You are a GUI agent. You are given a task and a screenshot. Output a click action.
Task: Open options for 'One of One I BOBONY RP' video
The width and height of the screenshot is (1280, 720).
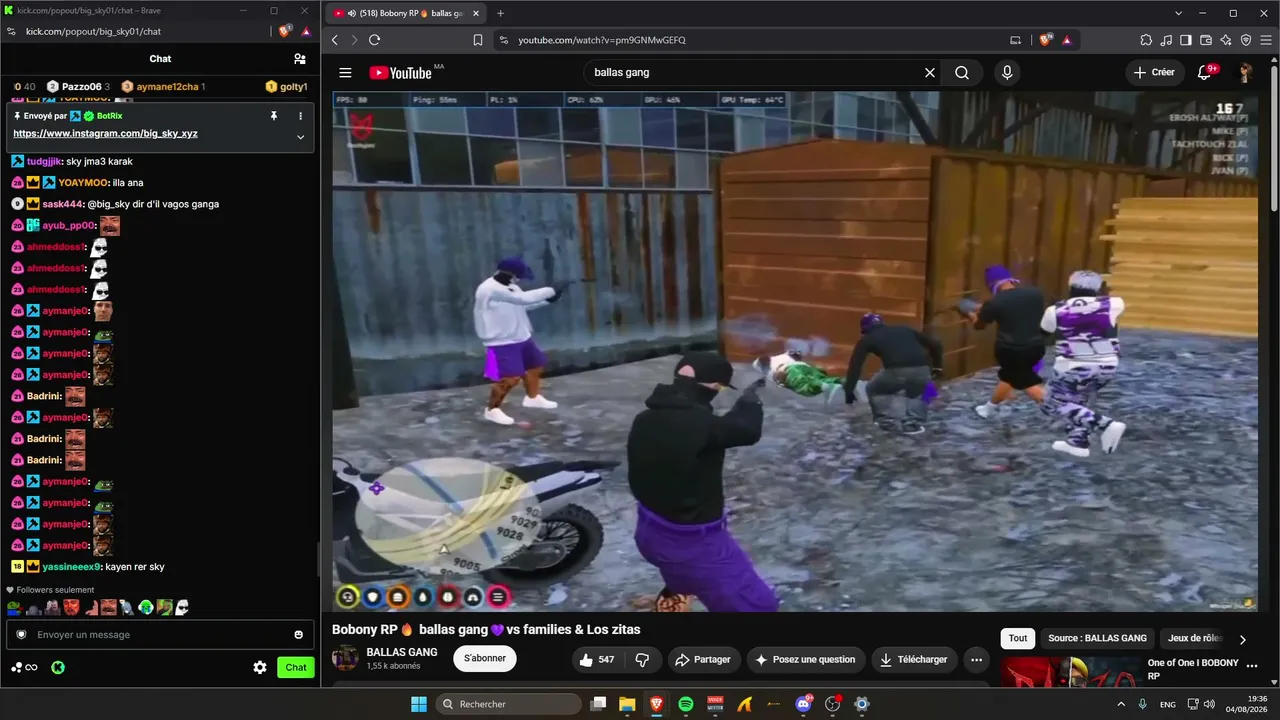point(1253,667)
